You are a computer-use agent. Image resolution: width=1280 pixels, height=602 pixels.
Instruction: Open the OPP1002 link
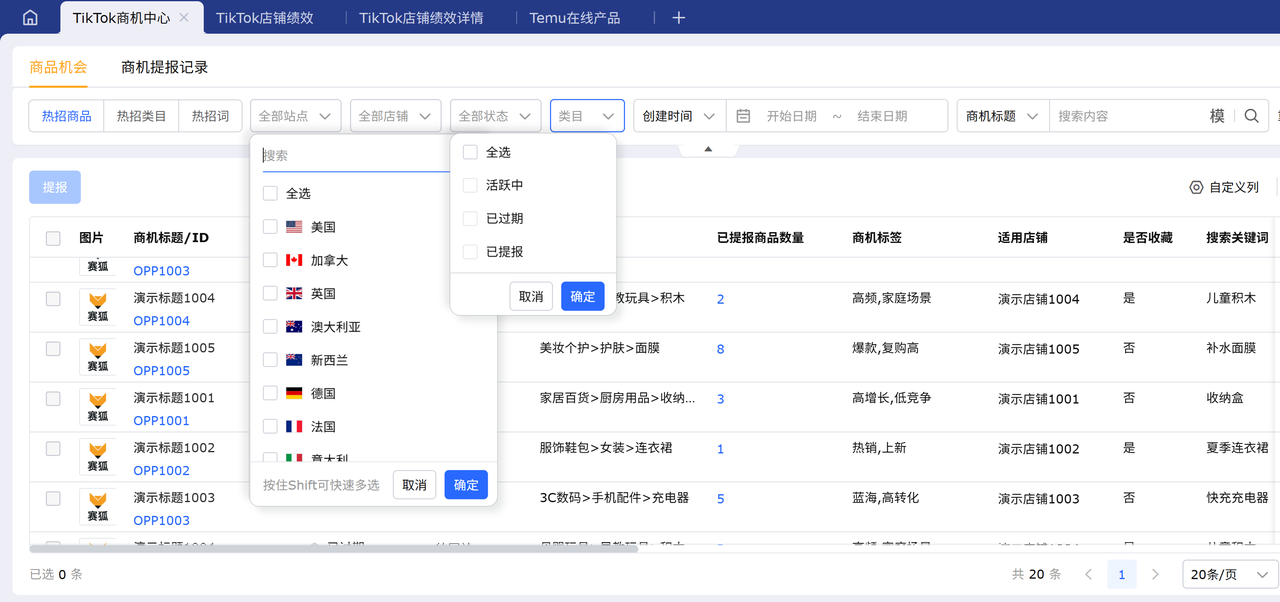point(161,471)
